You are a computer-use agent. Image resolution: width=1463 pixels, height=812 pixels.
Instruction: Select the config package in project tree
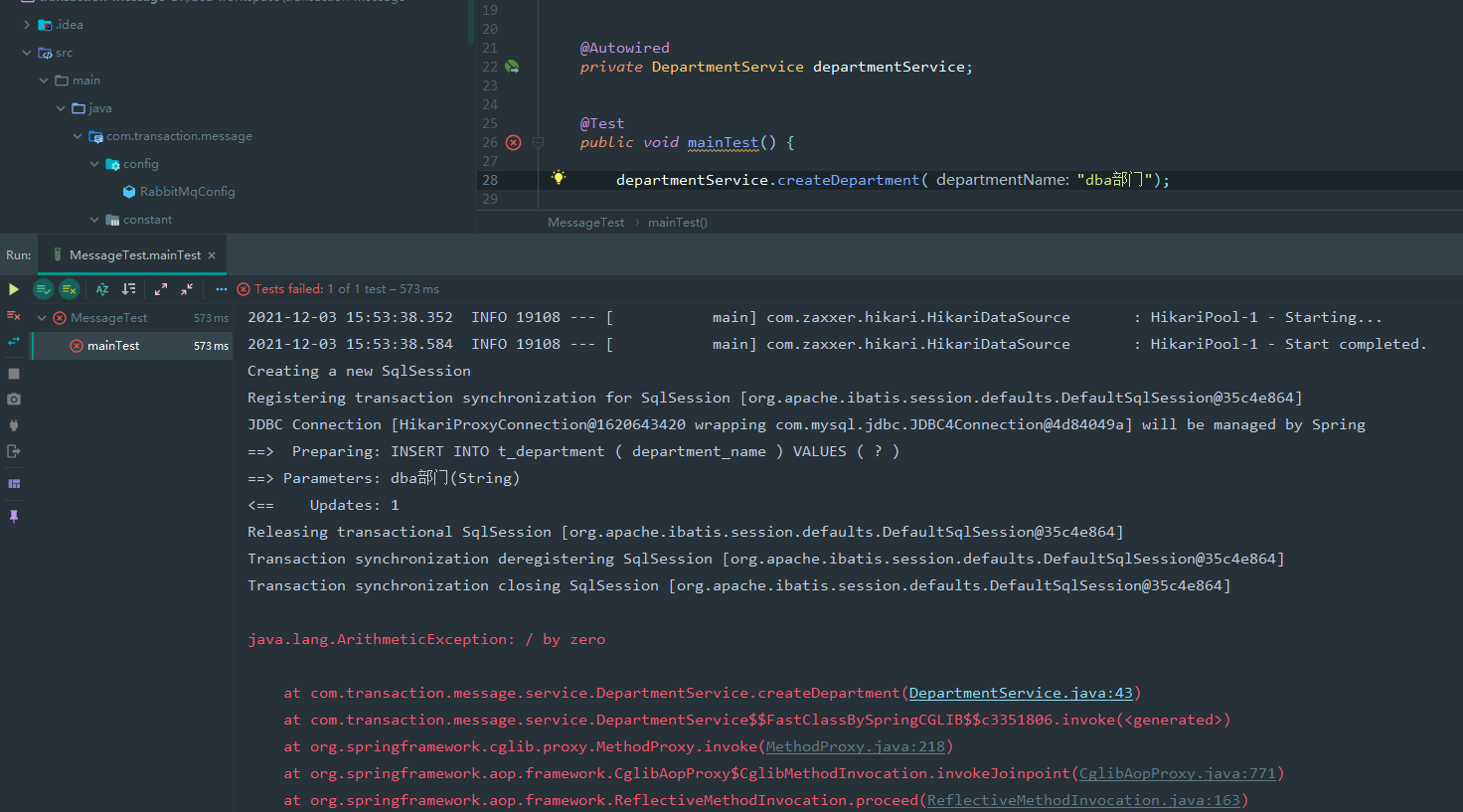pos(140,164)
